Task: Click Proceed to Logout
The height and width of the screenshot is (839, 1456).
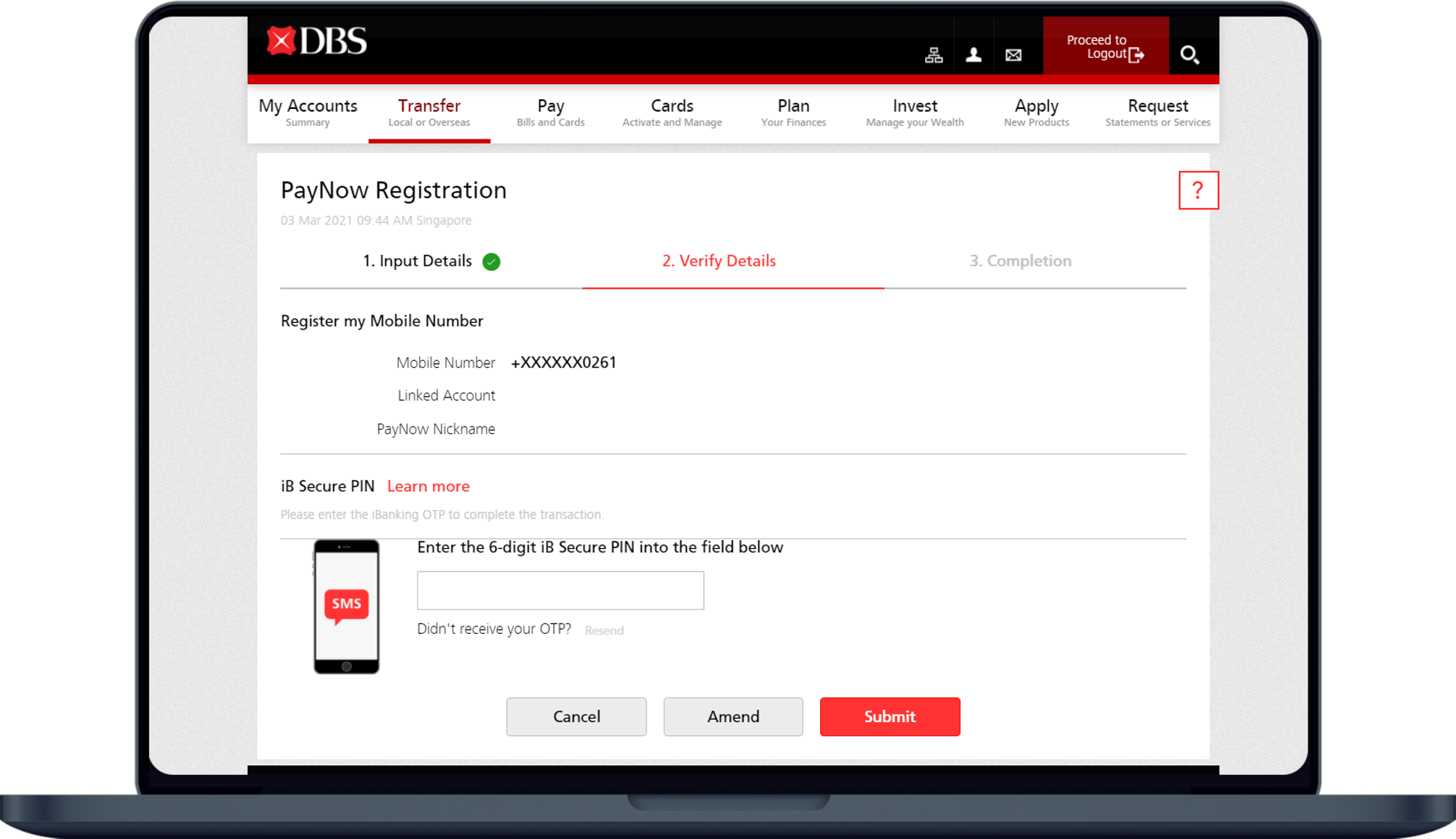Action: click(x=1105, y=47)
